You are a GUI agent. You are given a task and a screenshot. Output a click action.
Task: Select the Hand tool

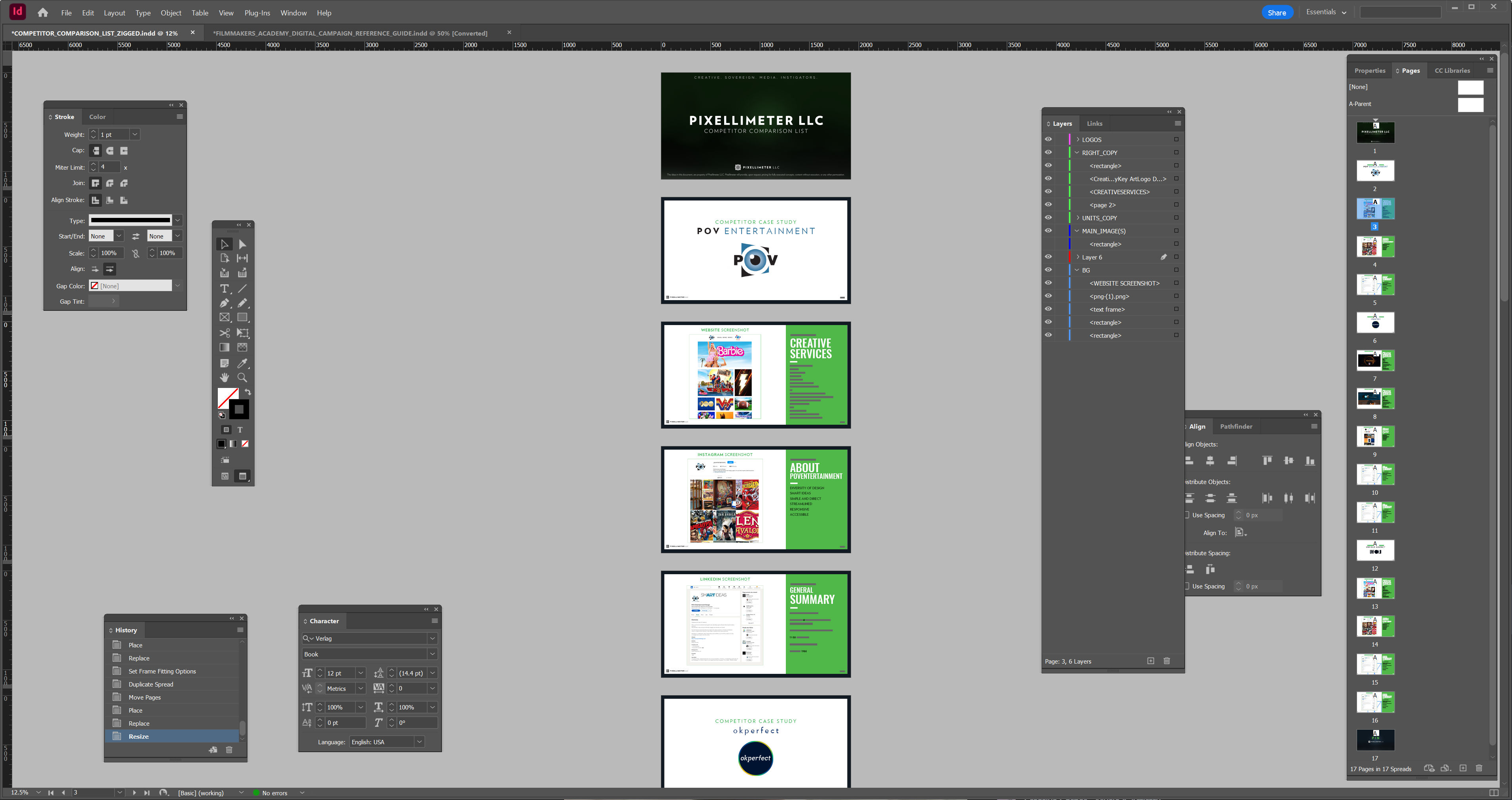point(224,377)
